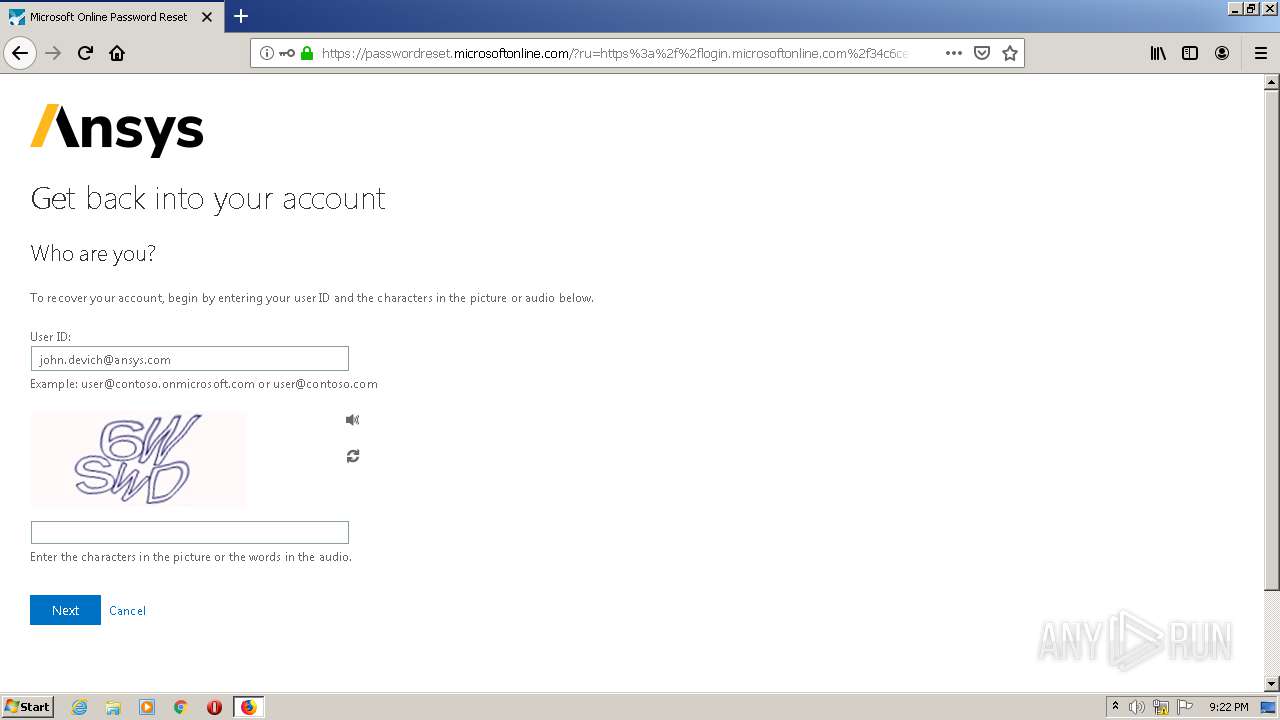
Task: Open page actions three-dot menu
Action: [954, 53]
